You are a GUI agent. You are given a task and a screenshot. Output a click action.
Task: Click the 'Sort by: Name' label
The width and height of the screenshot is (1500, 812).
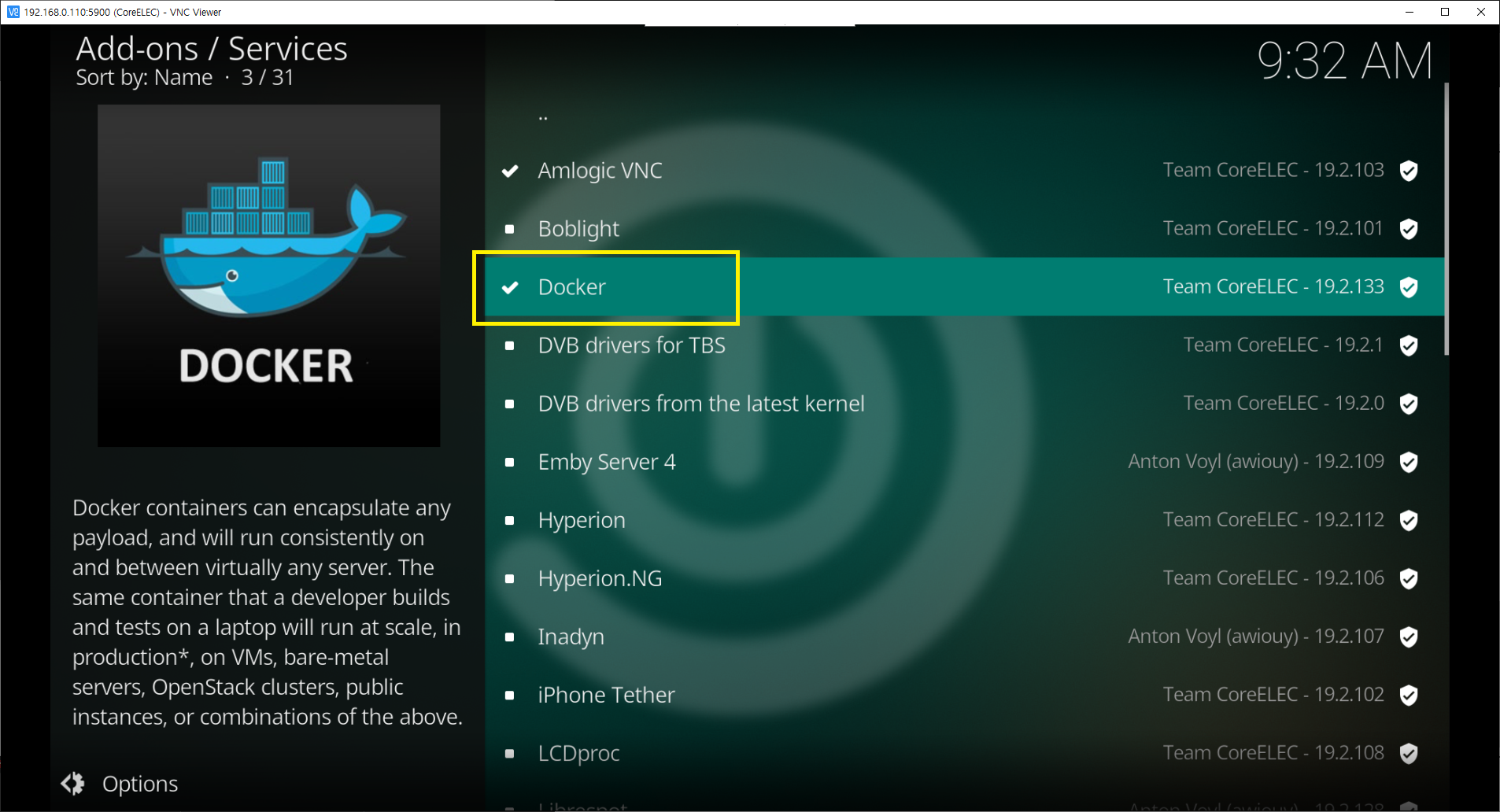click(144, 78)
